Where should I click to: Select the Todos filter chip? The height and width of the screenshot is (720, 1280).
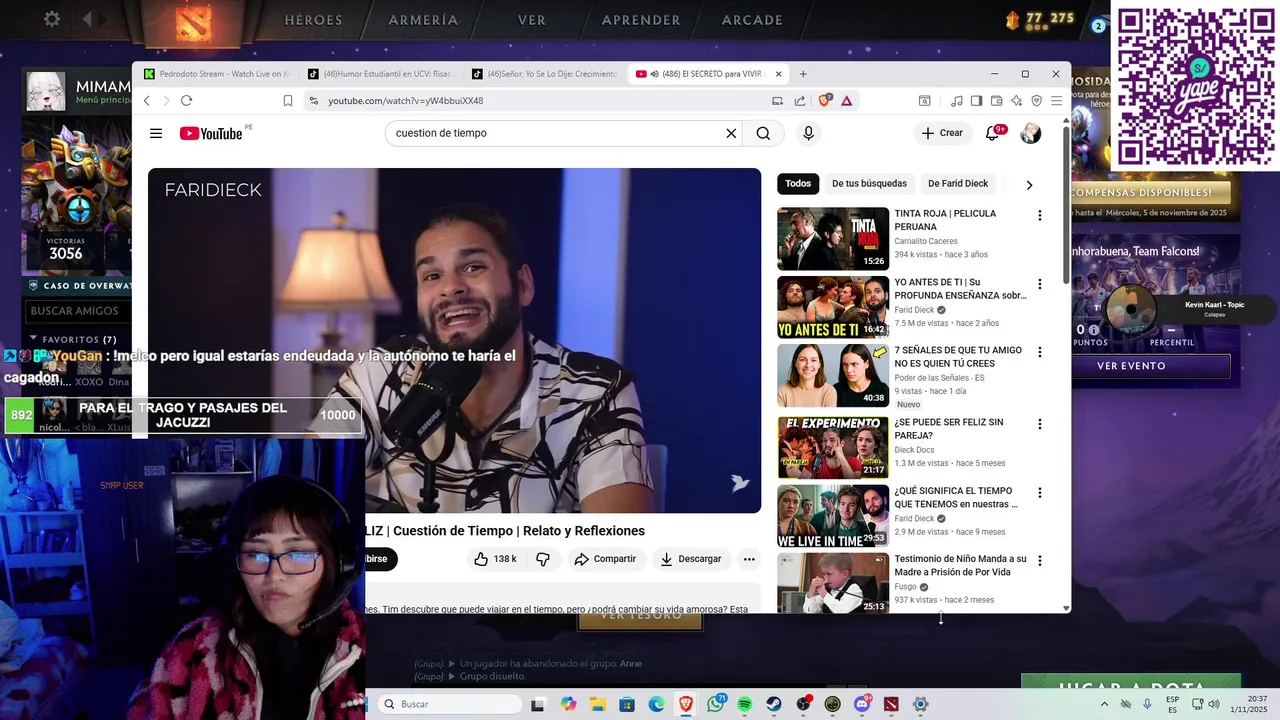pyautogui.click(x=798, y=184)
